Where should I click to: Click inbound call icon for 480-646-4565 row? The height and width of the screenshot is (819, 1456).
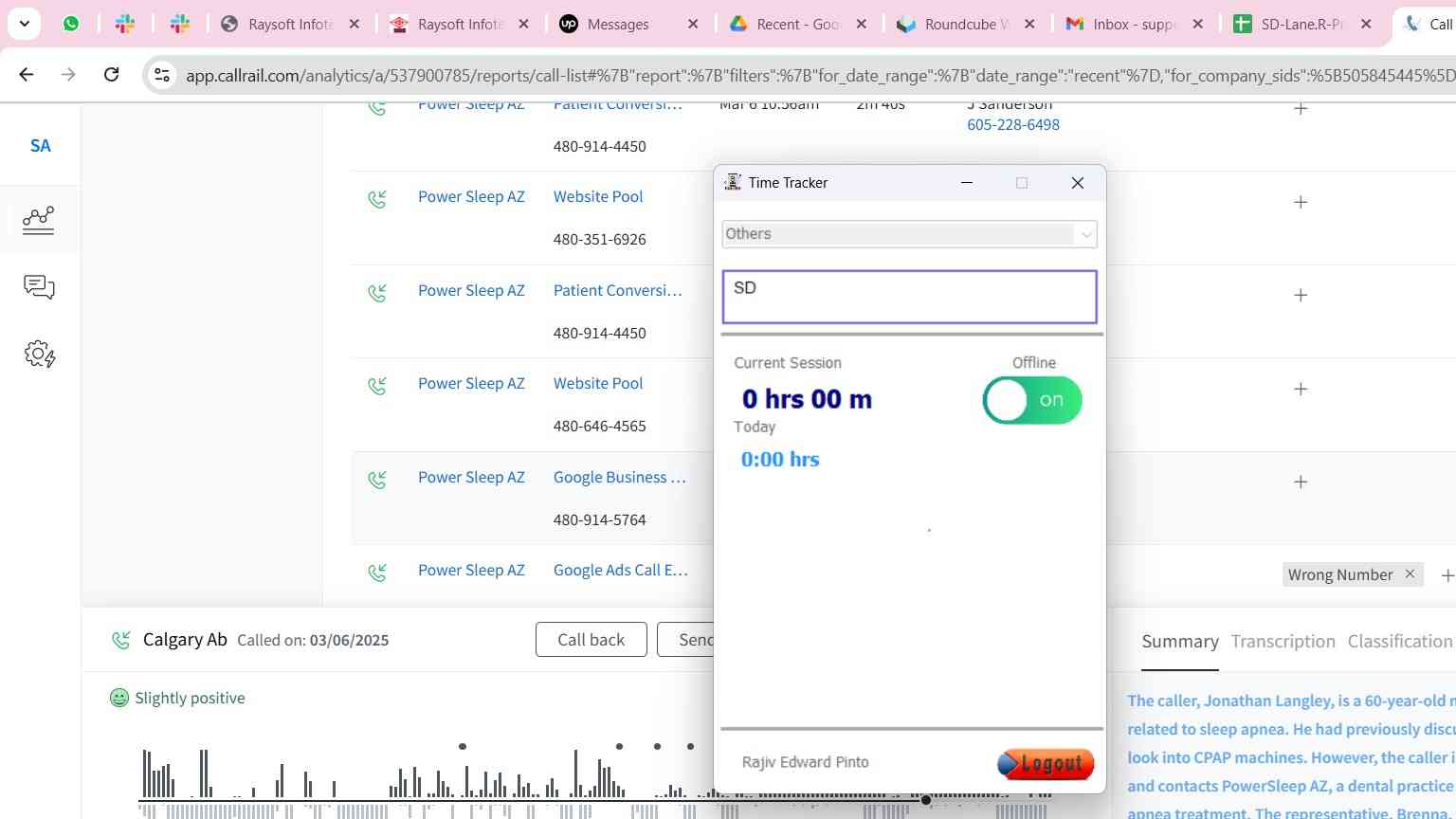(377, 386)
